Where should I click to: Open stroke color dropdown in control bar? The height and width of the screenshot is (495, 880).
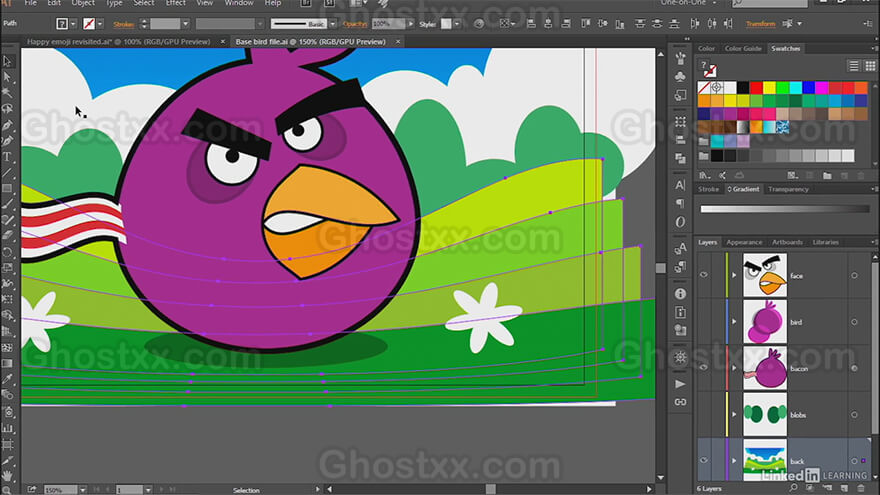[100, 24]
